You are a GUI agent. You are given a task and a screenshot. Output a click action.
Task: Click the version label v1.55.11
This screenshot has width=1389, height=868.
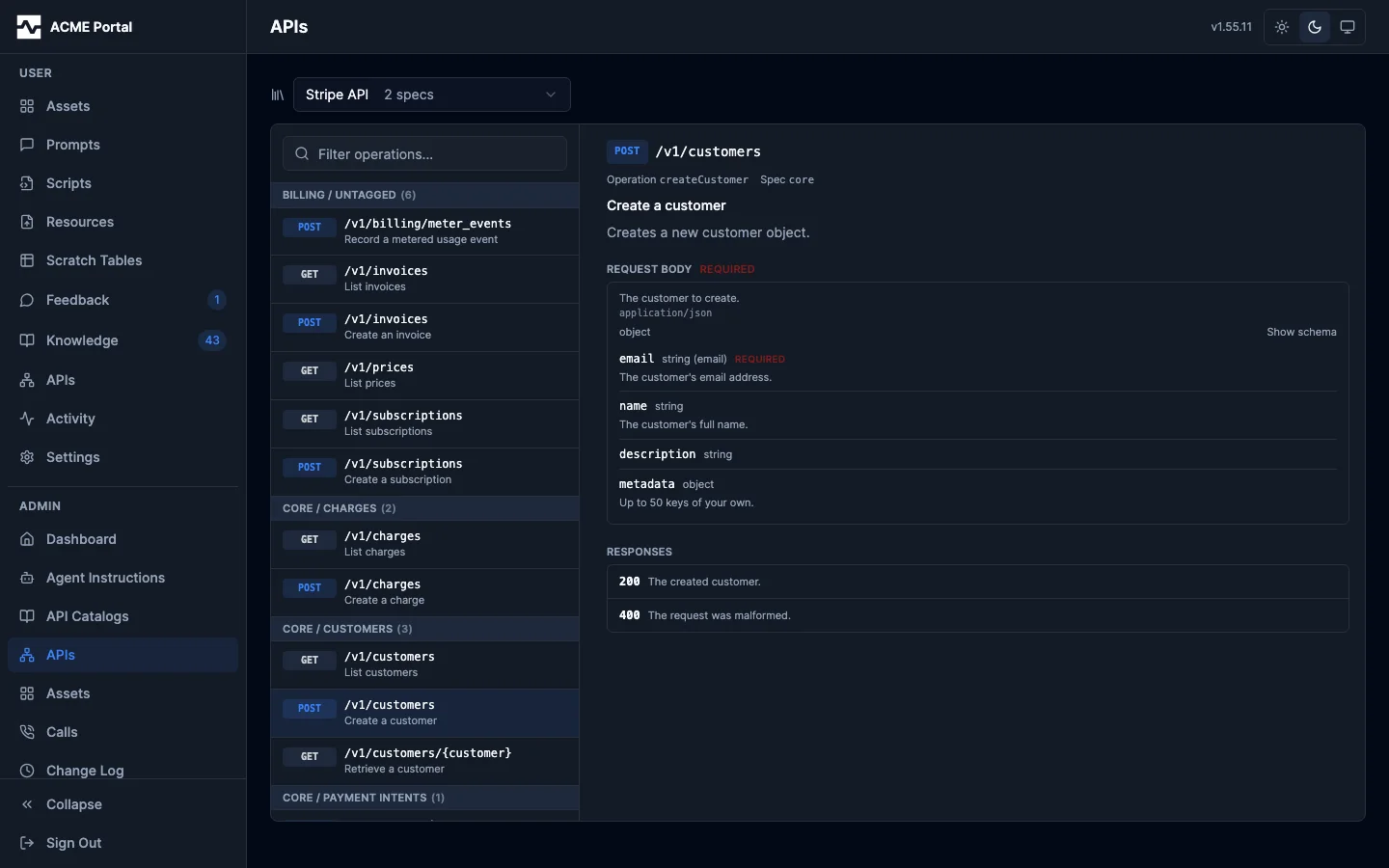[x=1232, y=27]
